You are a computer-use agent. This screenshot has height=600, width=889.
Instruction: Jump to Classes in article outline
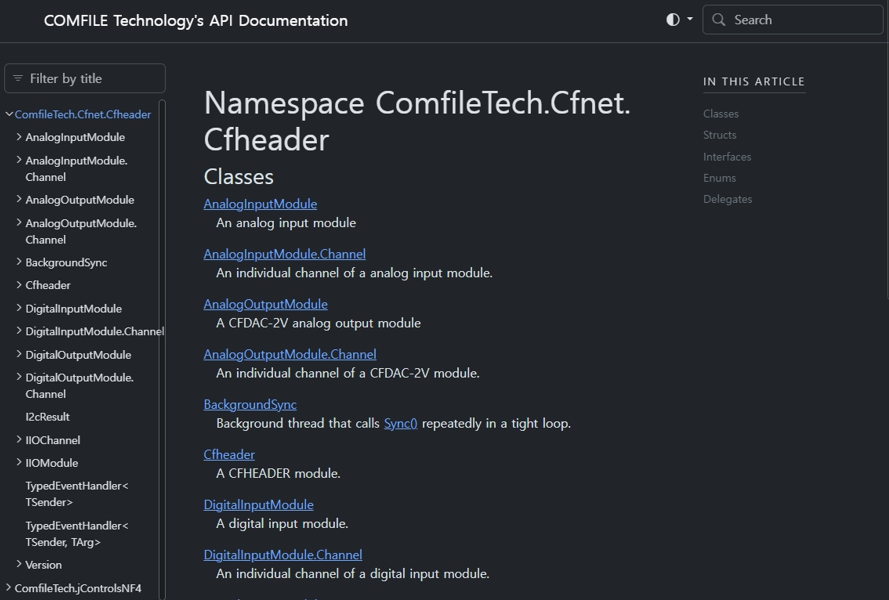[720, 114]
